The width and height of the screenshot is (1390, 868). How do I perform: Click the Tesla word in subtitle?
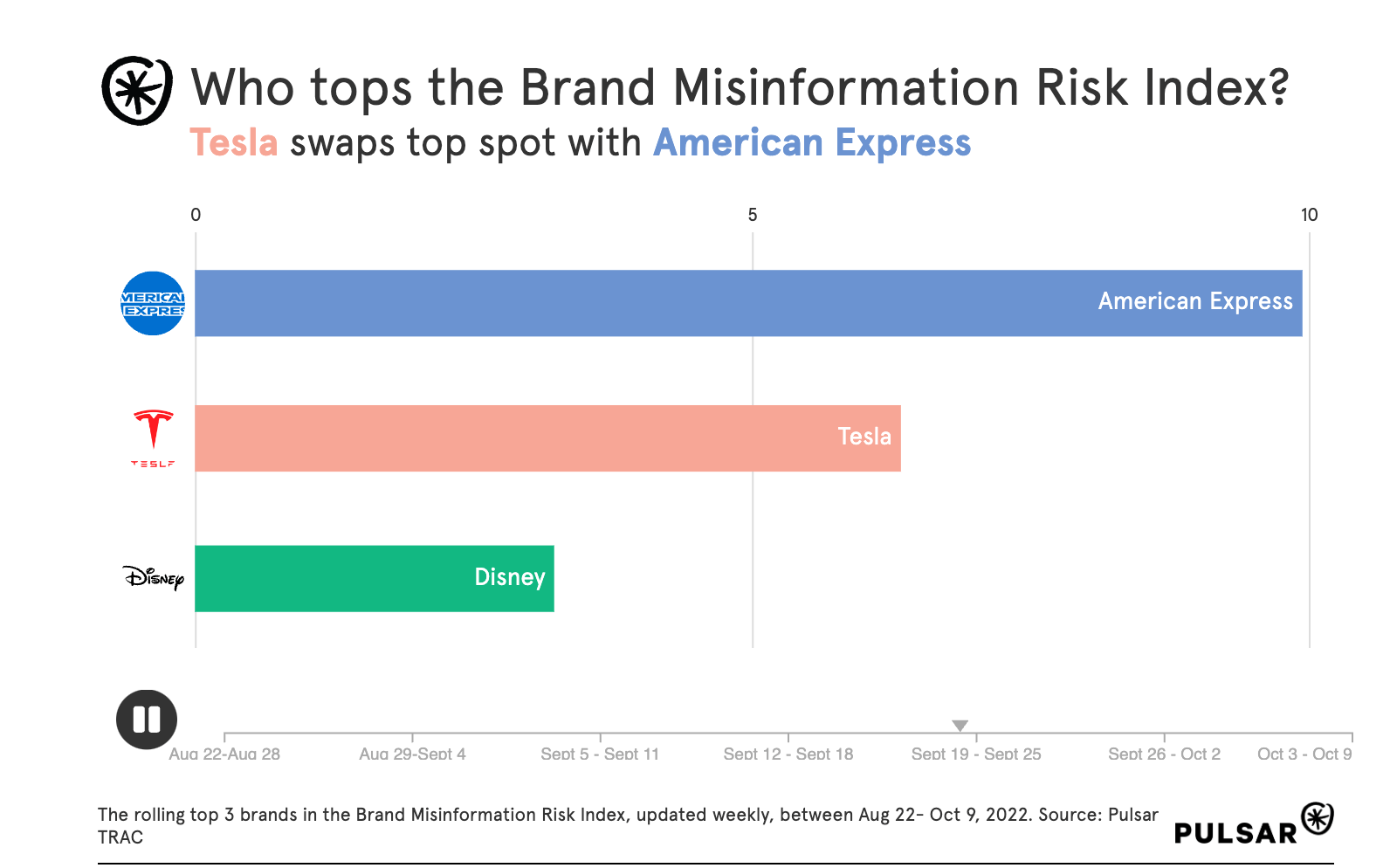pyautogui.click(x=234, y=142)
